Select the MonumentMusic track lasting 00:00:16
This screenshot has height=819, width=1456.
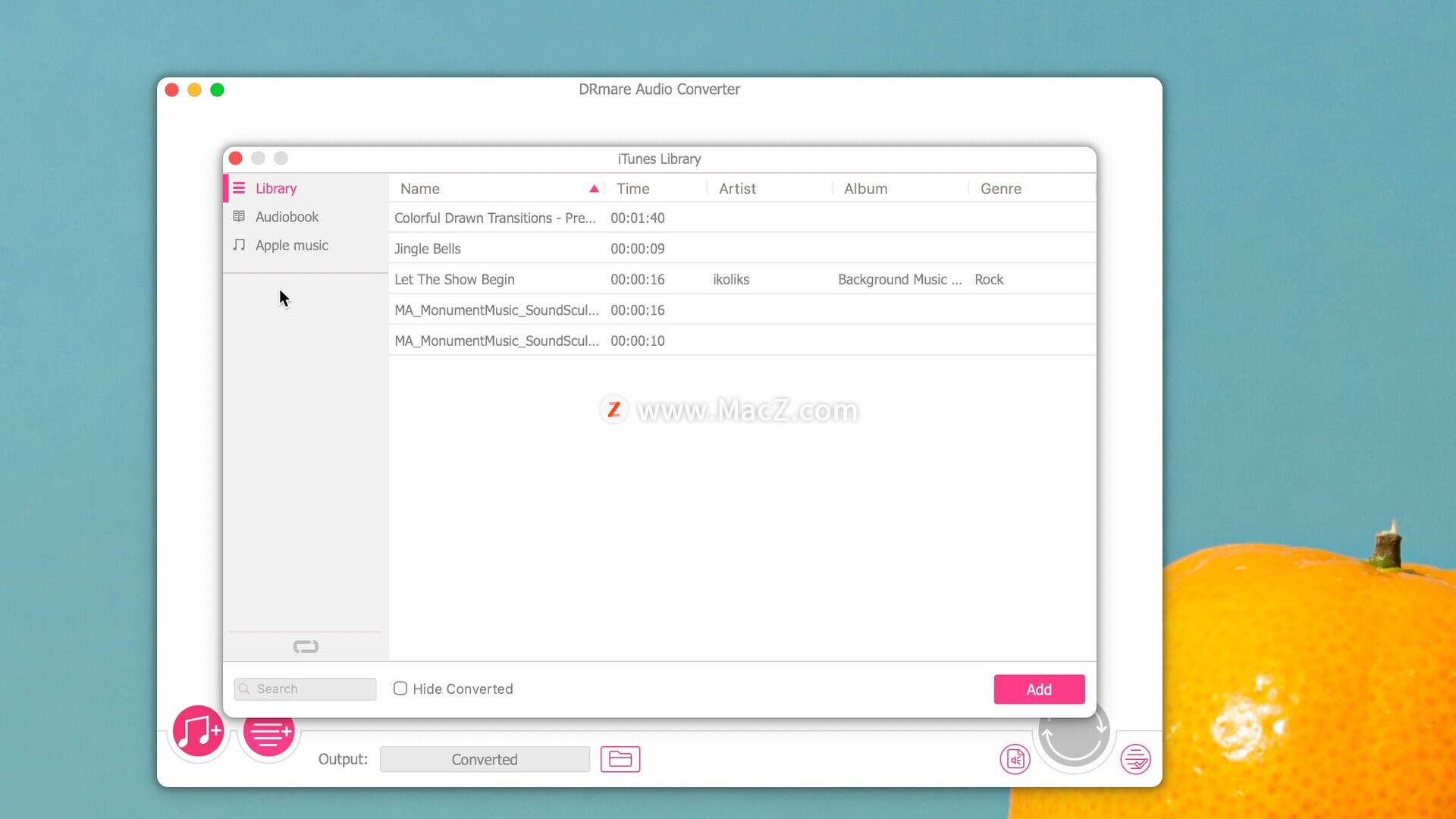point(742,310)
